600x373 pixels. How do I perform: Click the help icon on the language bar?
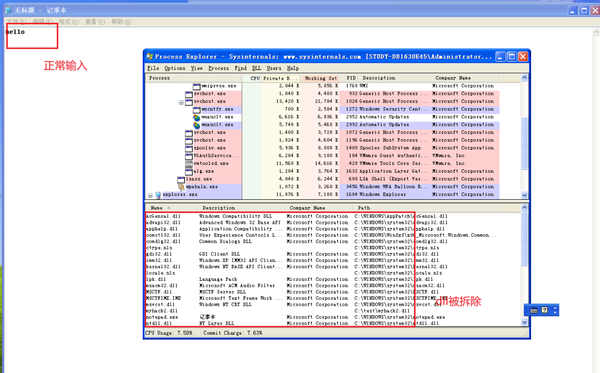coord(545,310)
